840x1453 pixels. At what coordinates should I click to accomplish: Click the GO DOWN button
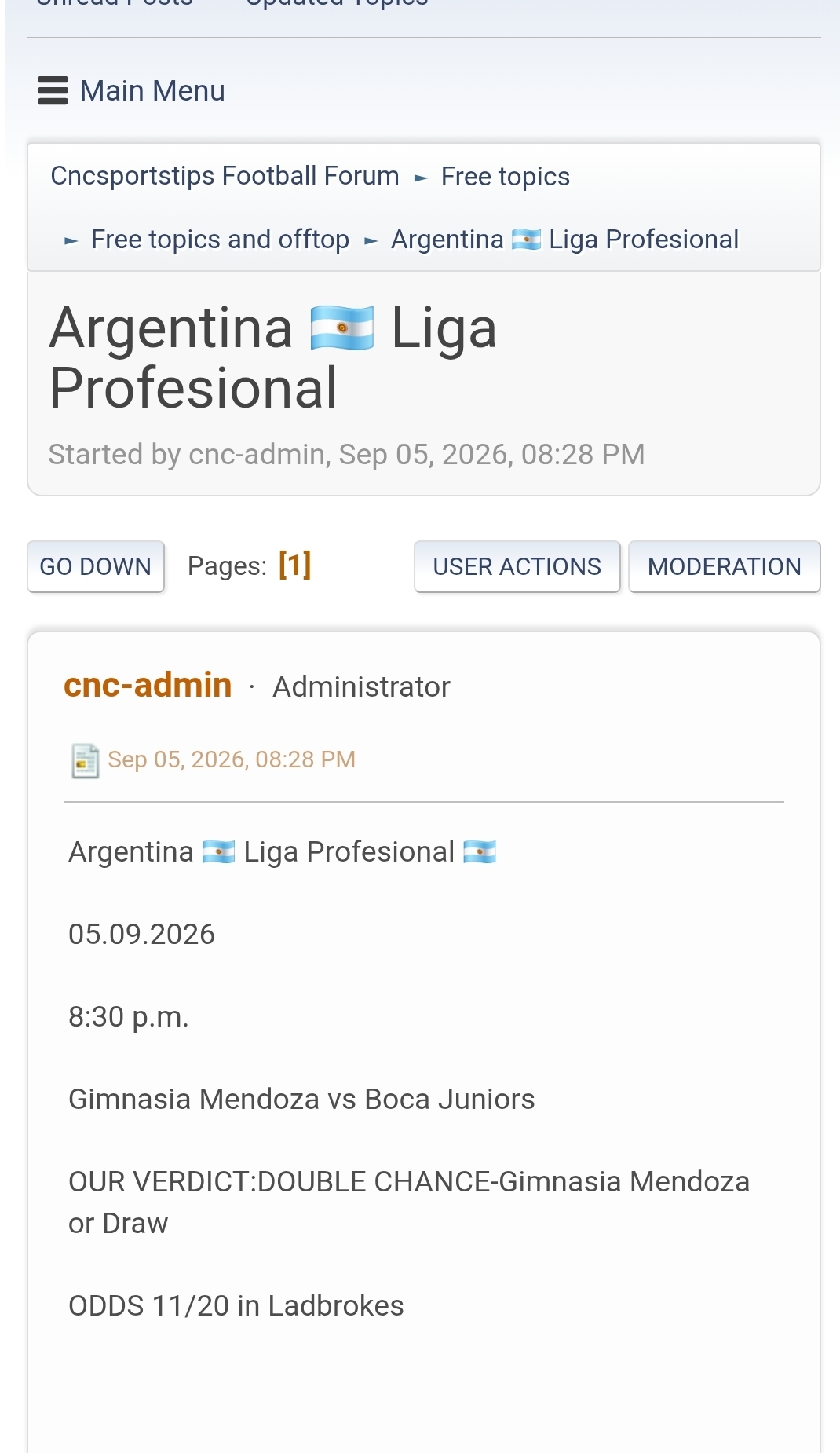96,566
